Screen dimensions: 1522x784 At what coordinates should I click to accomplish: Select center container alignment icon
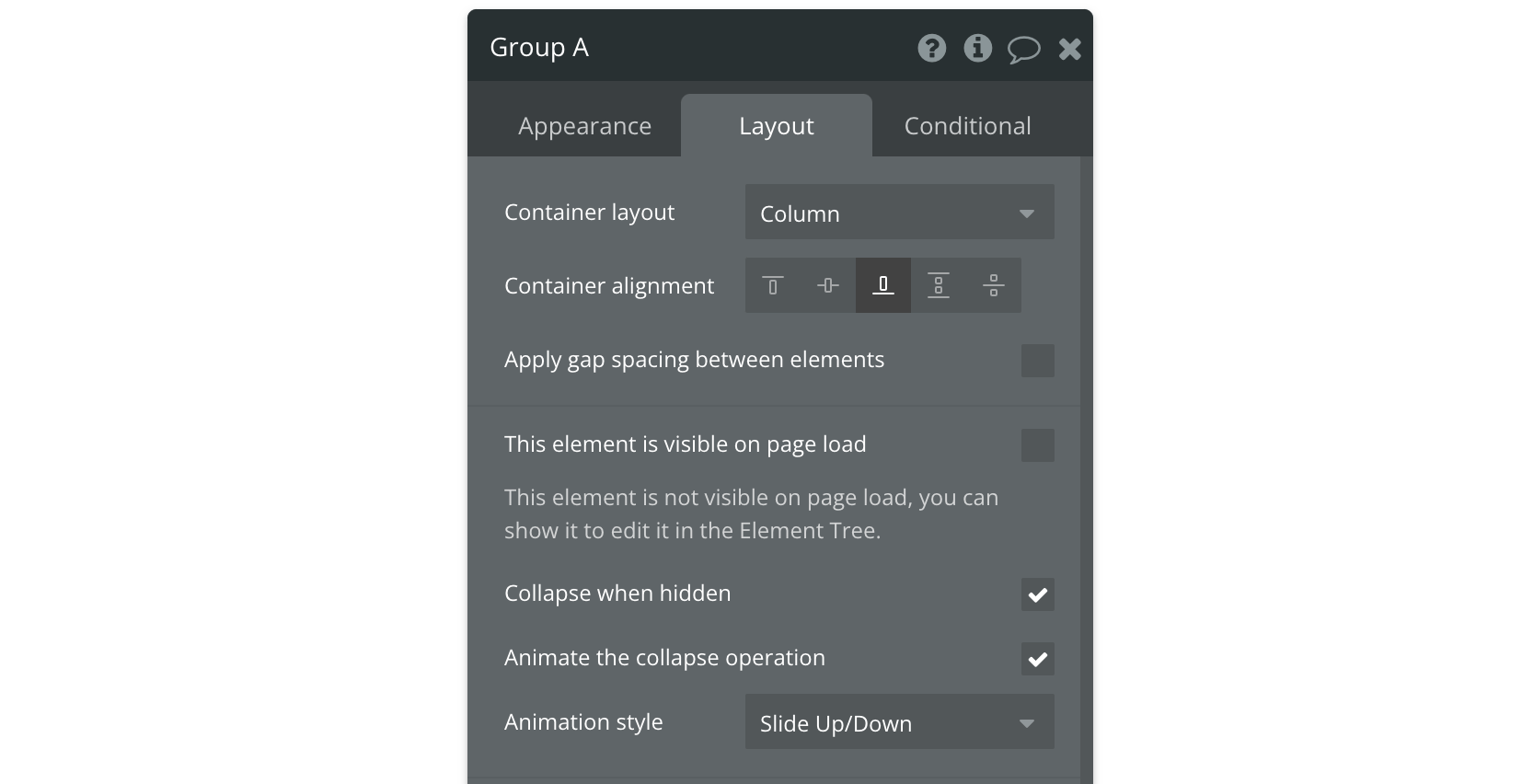pyautogui.click(x=828, y=285)
